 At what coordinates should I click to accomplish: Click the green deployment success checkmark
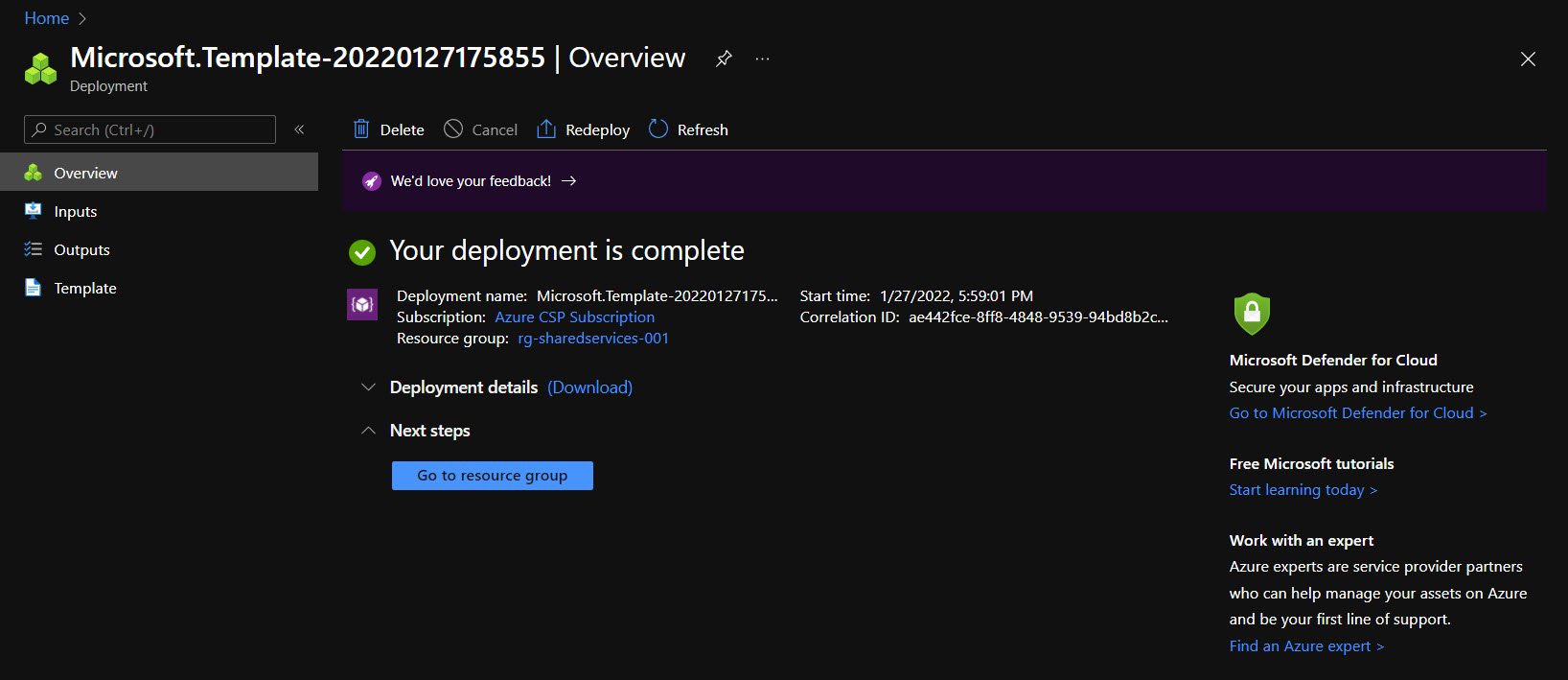coord(362,252)
